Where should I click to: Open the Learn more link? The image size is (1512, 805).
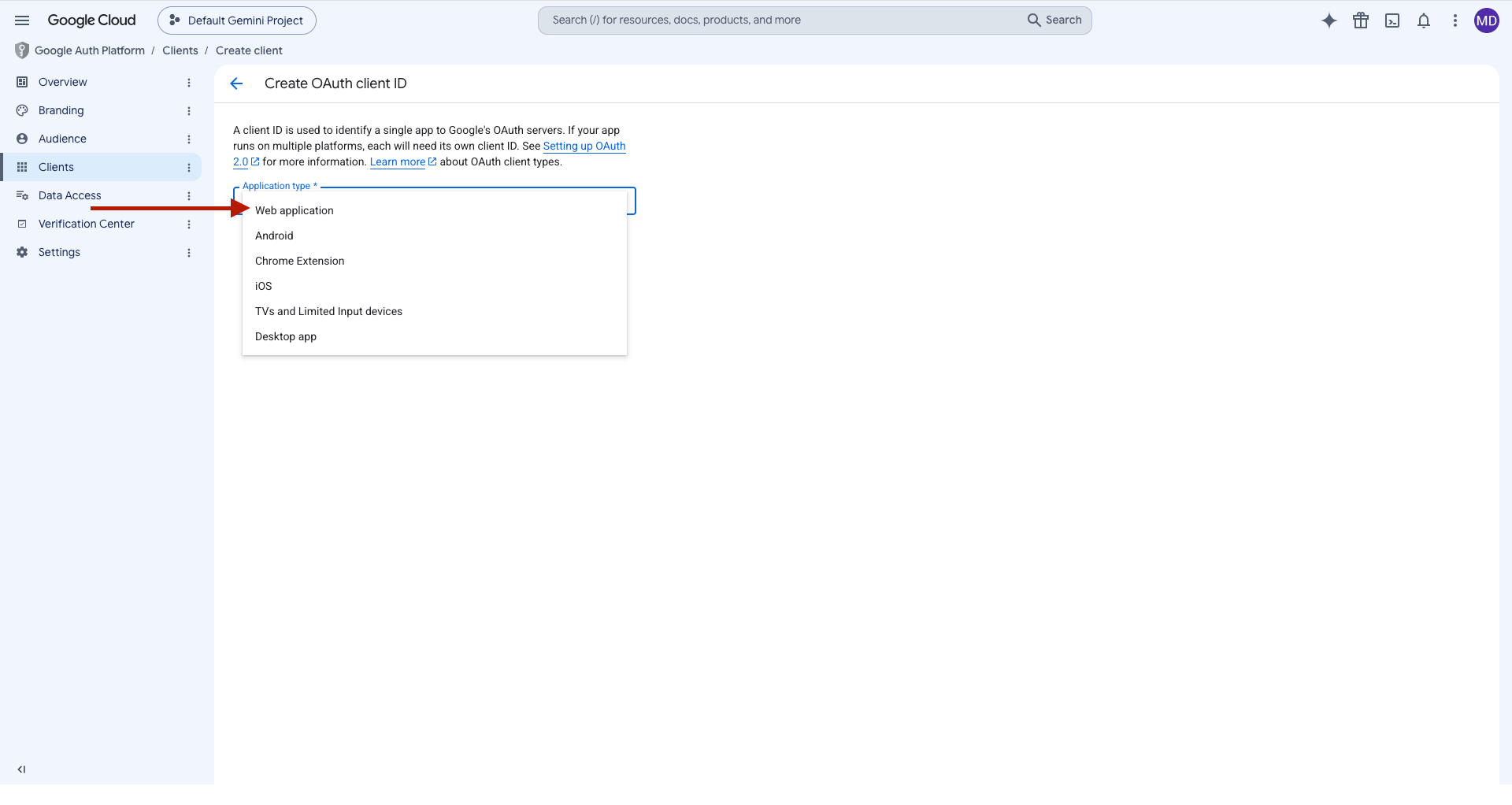(398, 161)
